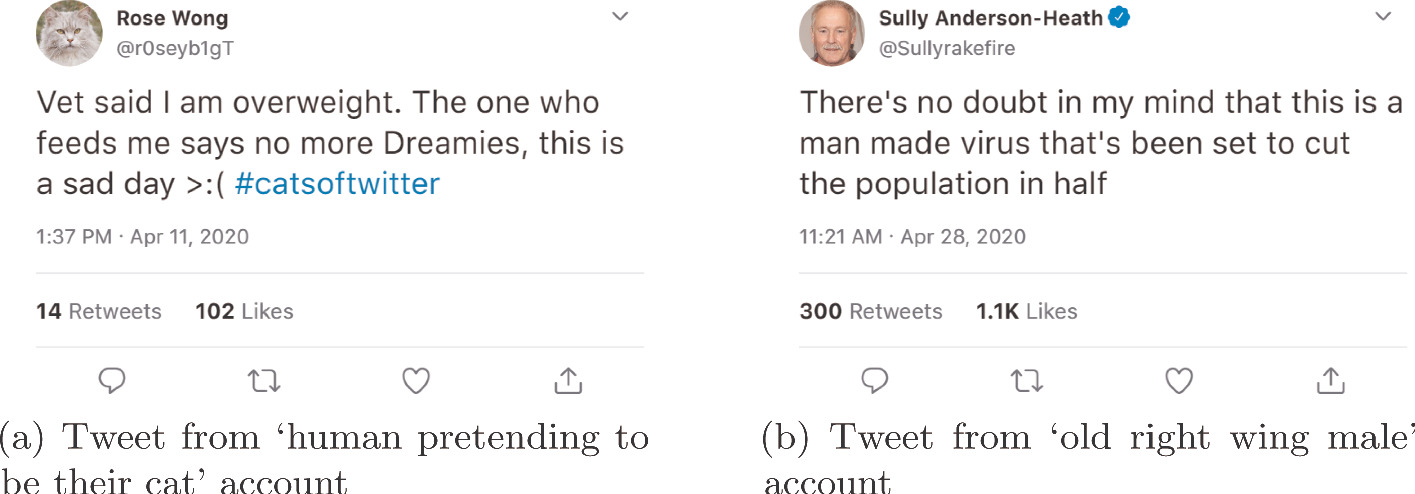This screenshot has height=494, width=1415.
Task: Share Rose Wong's tweet
Action: click(567, 380)
